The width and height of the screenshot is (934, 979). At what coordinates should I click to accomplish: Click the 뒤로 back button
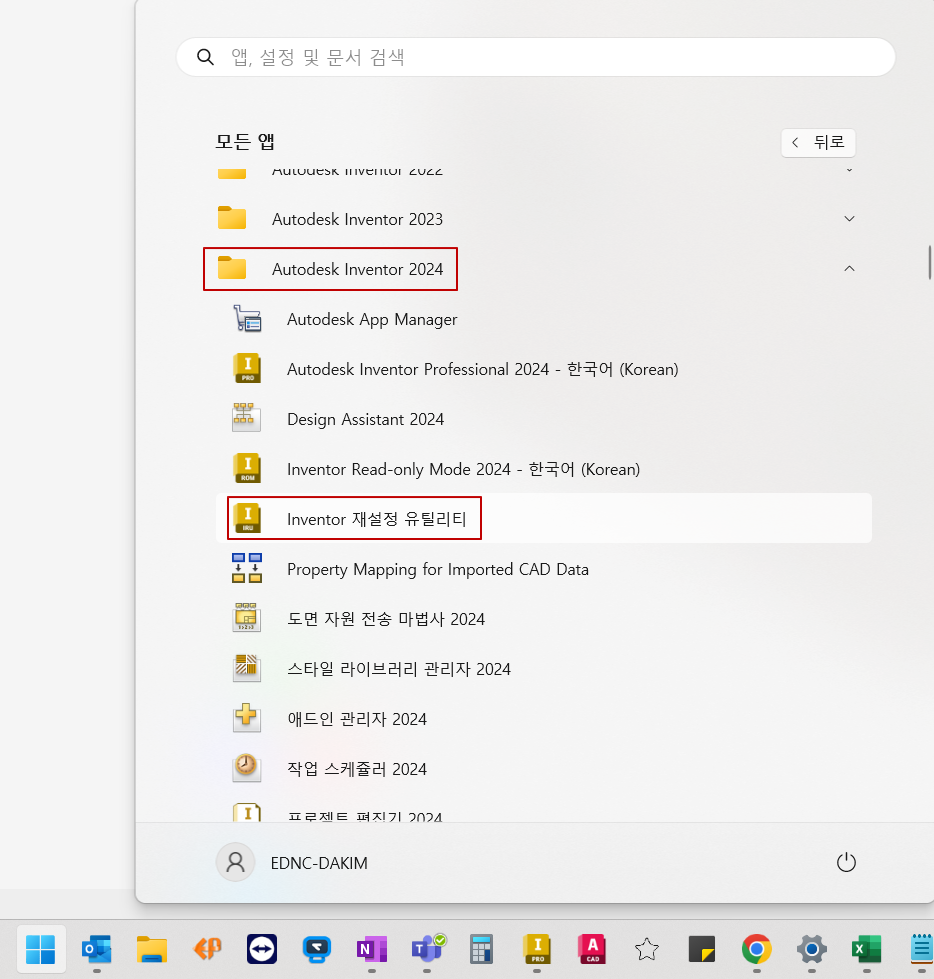[818, 142]
